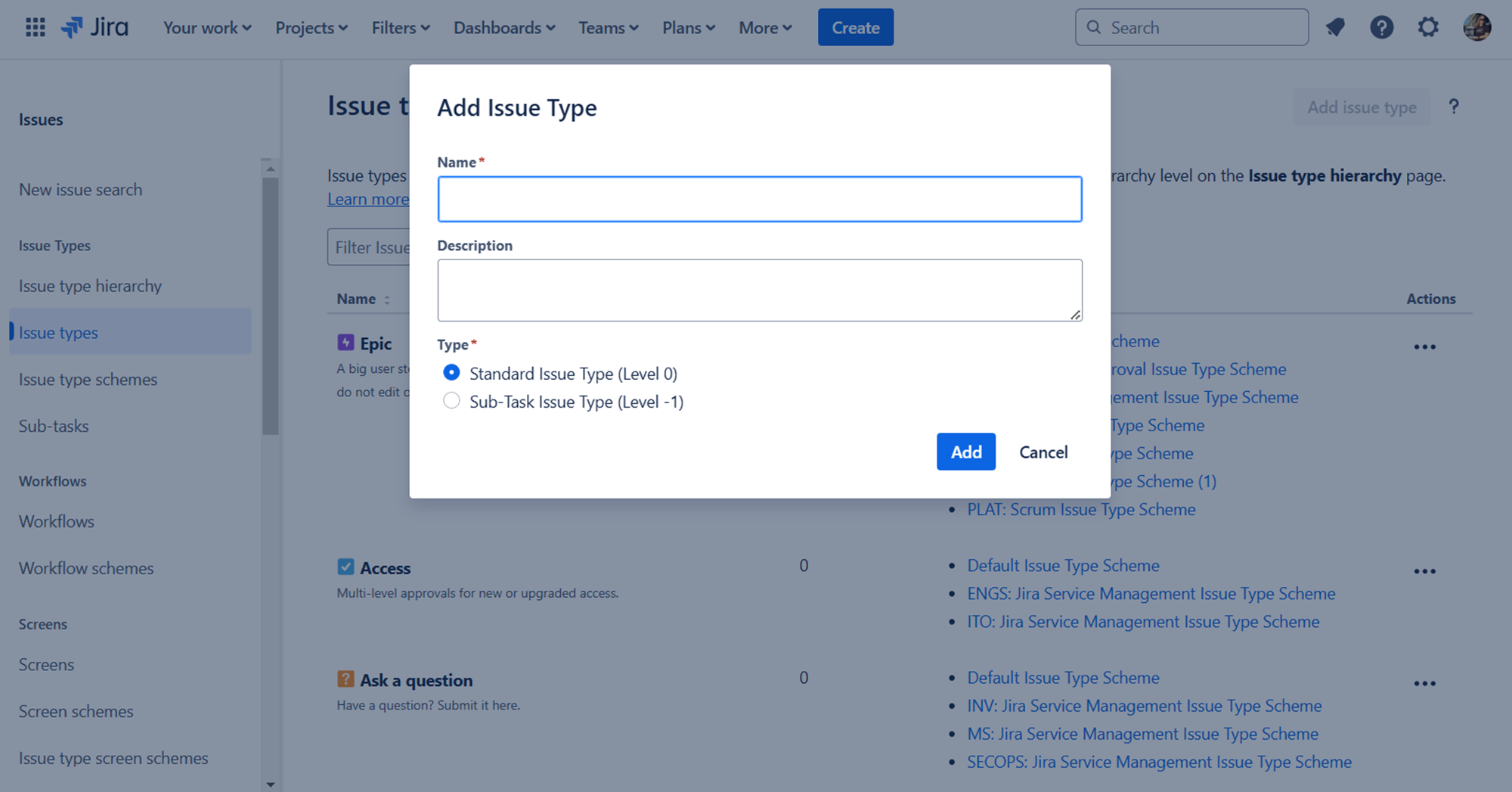Click the Ask a question icon

click(345, 679)
